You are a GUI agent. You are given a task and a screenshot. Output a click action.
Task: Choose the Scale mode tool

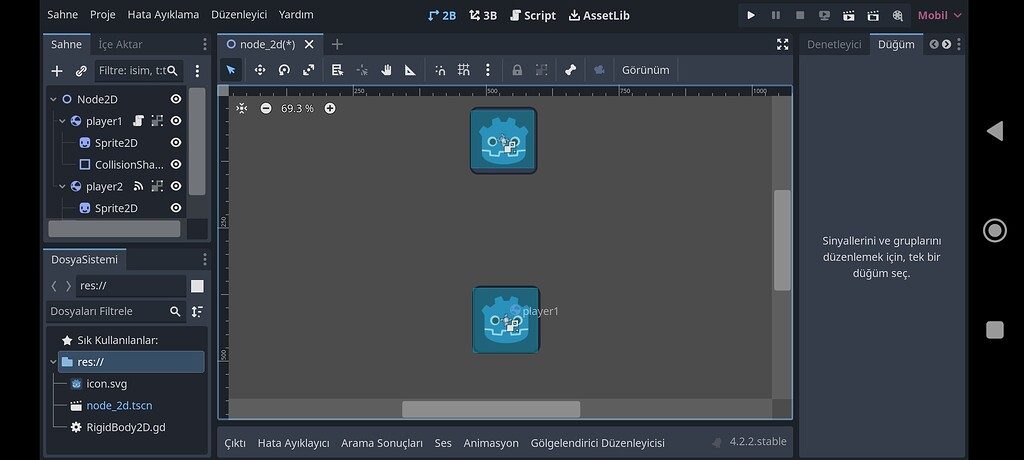pyautogui.click(x=309, y=70)
